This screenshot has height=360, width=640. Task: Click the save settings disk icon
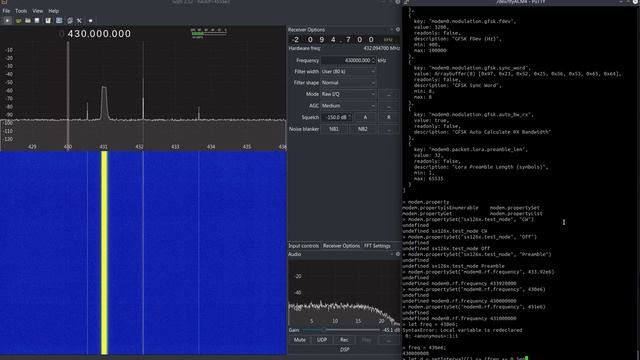pyautogui.click(x=37, y=20)
